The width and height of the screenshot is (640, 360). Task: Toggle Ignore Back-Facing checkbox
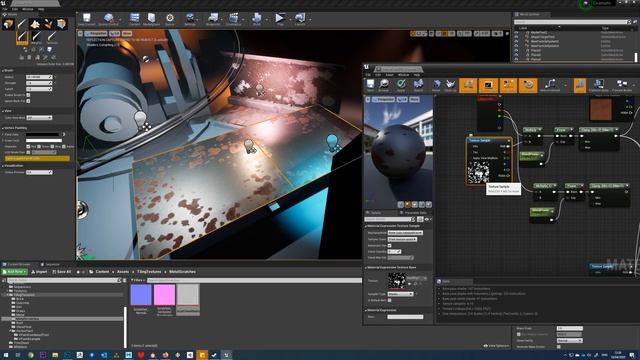pos(28,101)
